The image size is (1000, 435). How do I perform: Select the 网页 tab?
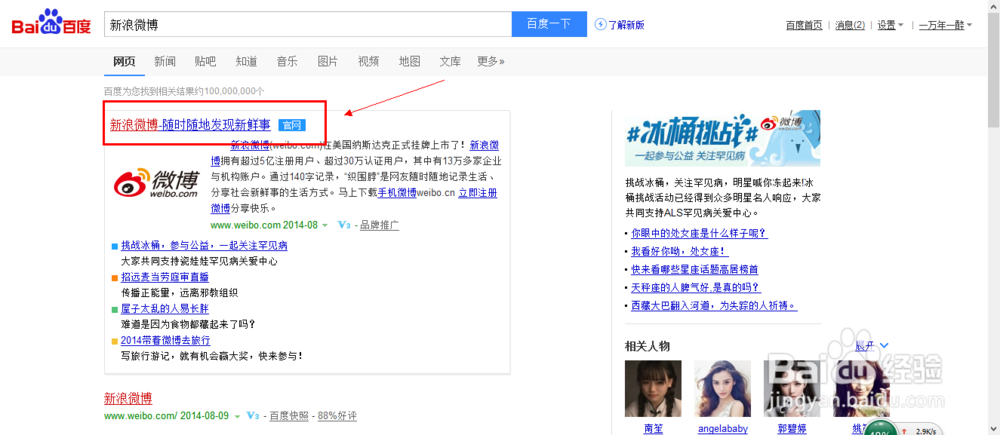pyautogui.click(x=124, y=62)
